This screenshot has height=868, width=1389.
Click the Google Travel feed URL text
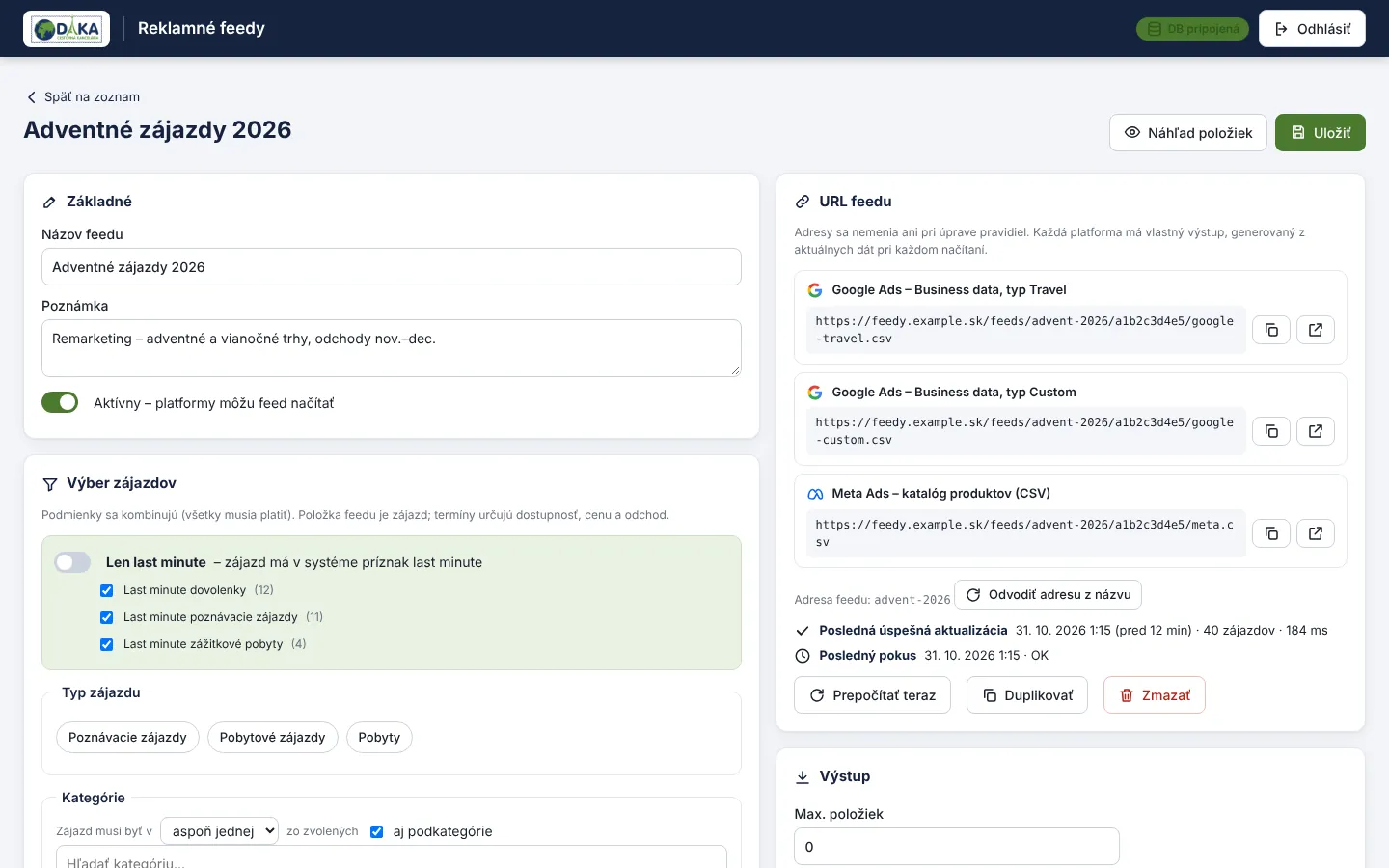coord(1025,330)
